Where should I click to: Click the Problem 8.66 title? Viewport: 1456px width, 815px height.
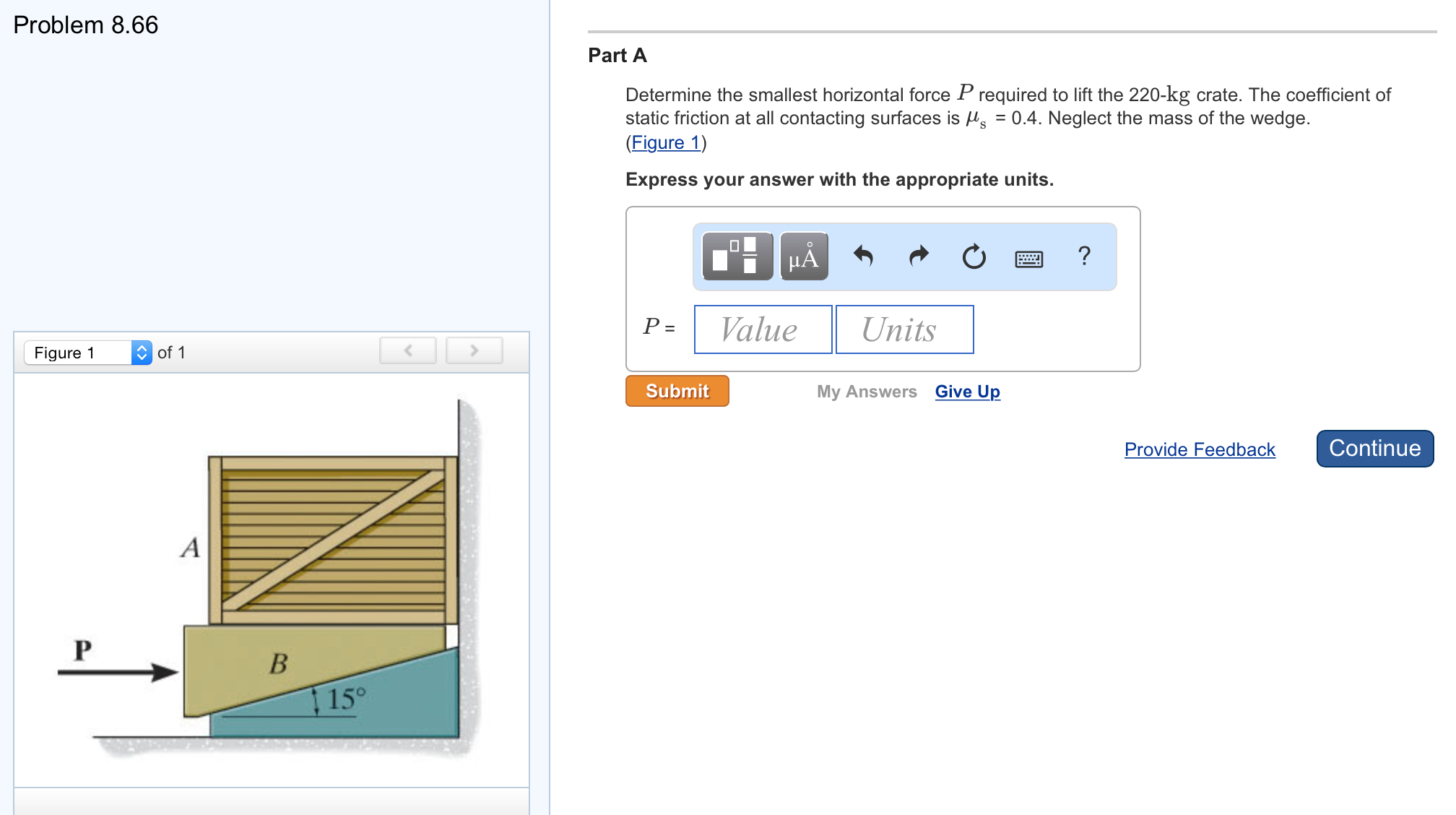(84, 25)
